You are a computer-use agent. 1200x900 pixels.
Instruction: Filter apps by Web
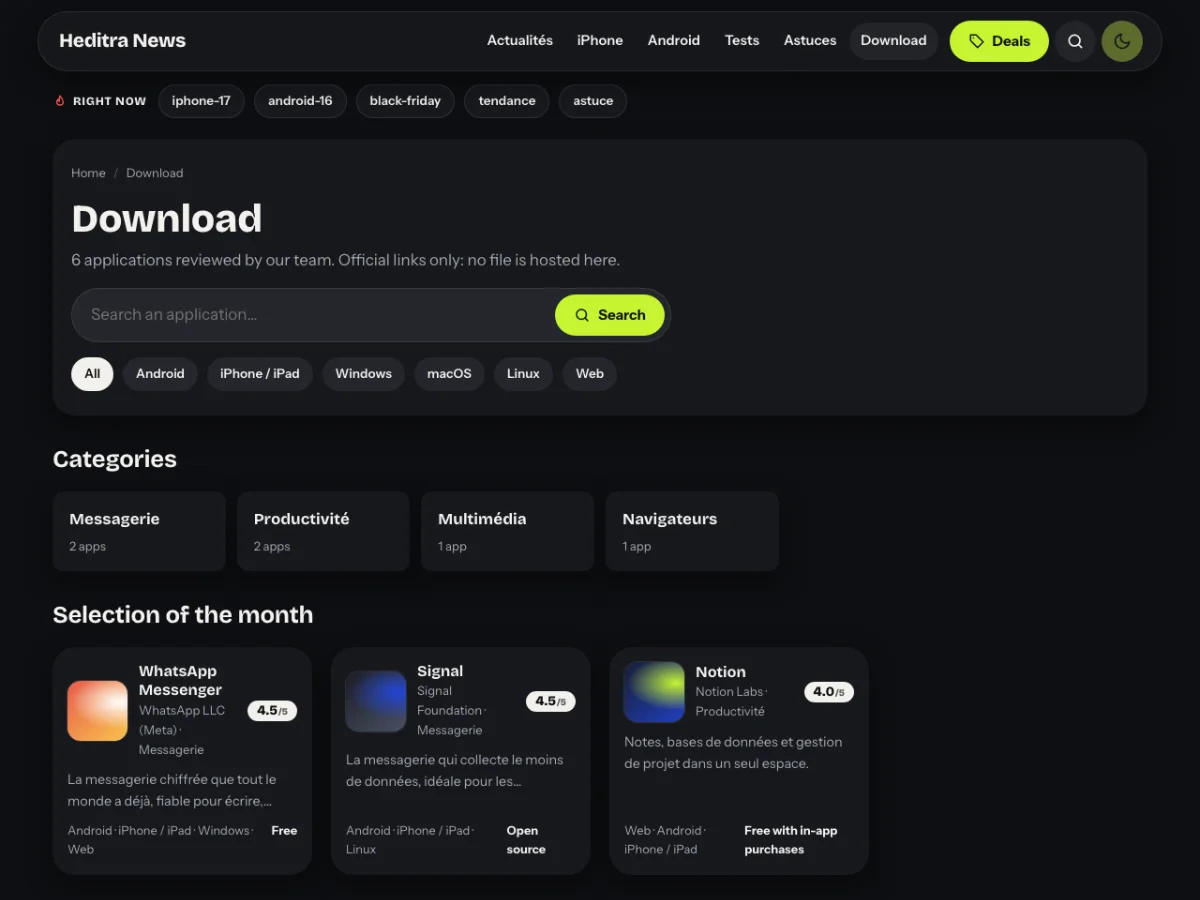(x=590, y=374)
